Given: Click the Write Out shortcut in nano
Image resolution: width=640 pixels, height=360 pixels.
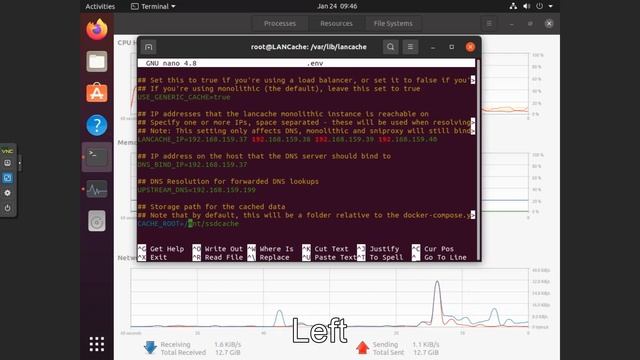Looking at the screenshot, I should [218, 249].
